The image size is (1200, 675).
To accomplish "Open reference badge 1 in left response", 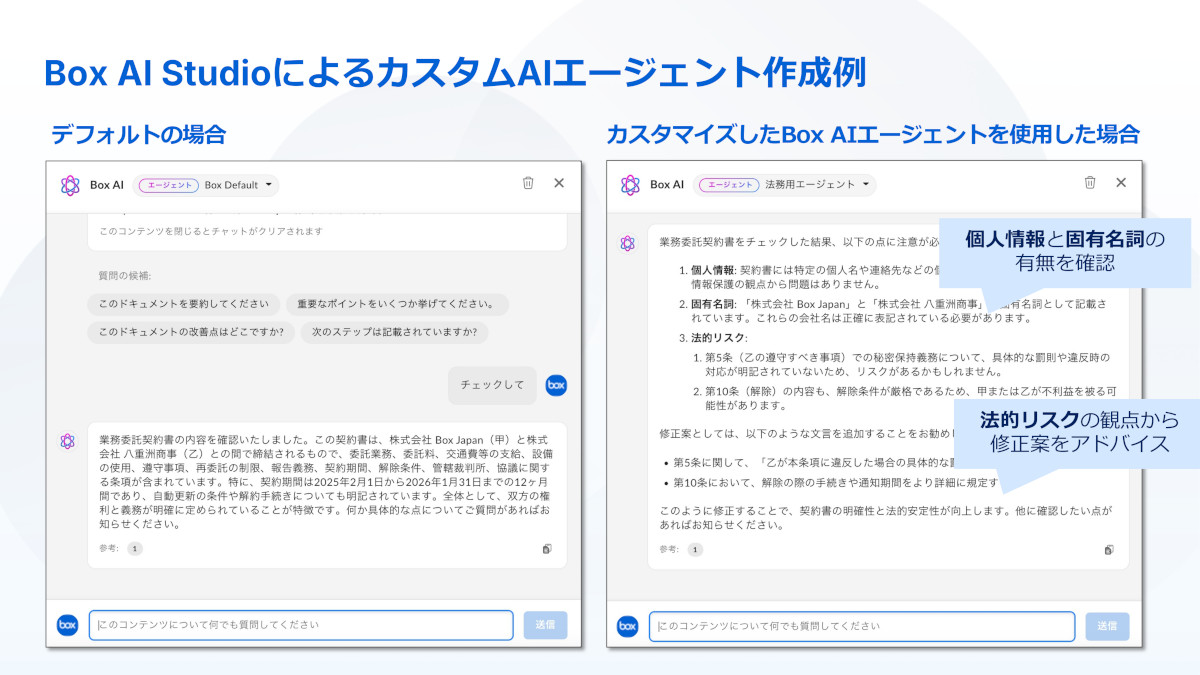I will [x=135, y=548].
